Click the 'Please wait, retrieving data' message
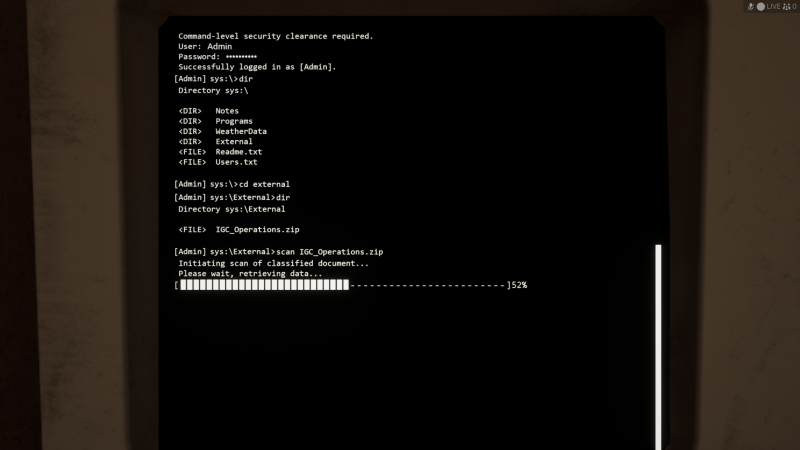The height and width of the screenshot is (450, 800). coord(250,273)
